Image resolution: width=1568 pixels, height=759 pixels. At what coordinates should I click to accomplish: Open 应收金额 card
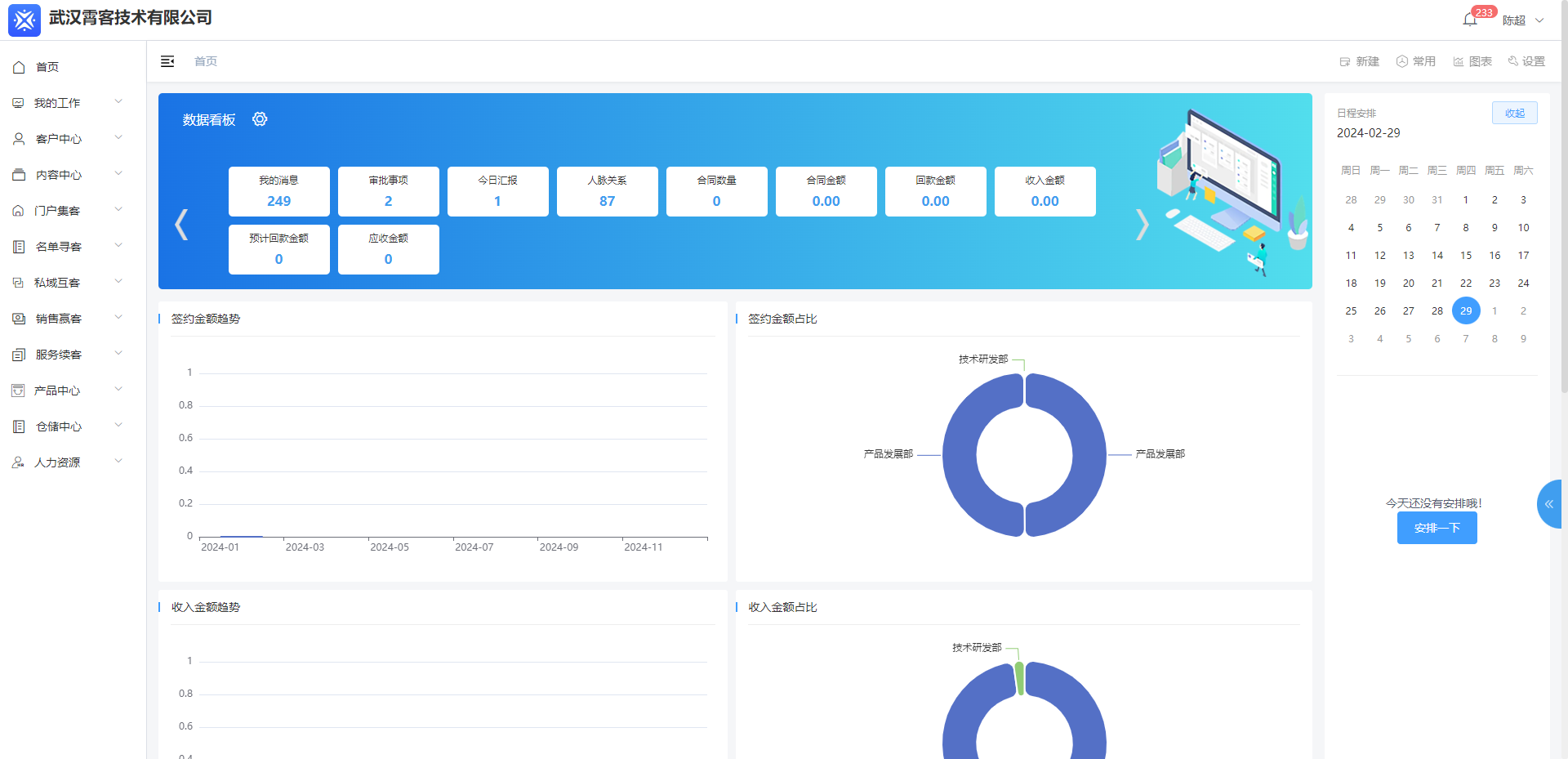(x=389, y=249)
